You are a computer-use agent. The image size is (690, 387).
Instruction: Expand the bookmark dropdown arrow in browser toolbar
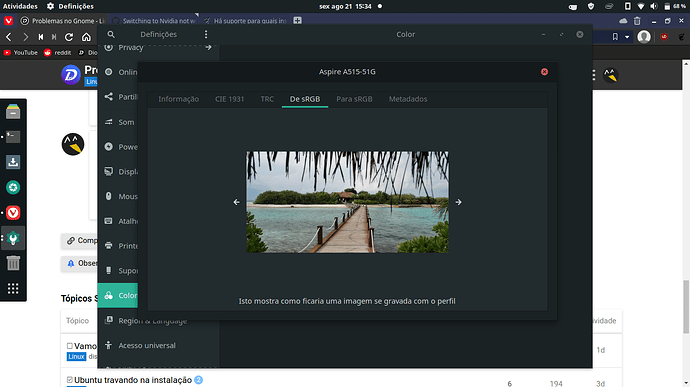(627, 37)
